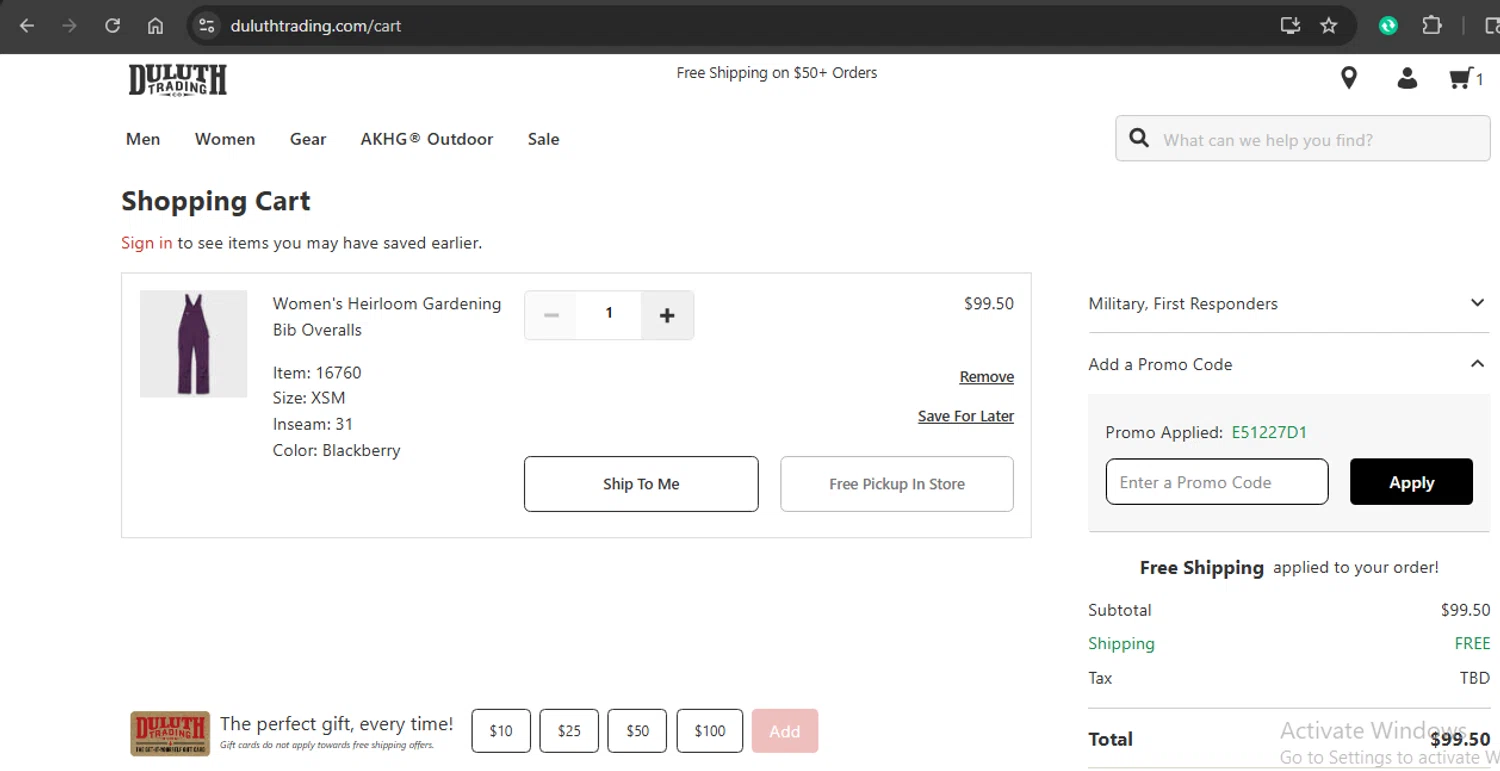Open the Women navigation menu
Screen dimensions: 1500x771
225,139
